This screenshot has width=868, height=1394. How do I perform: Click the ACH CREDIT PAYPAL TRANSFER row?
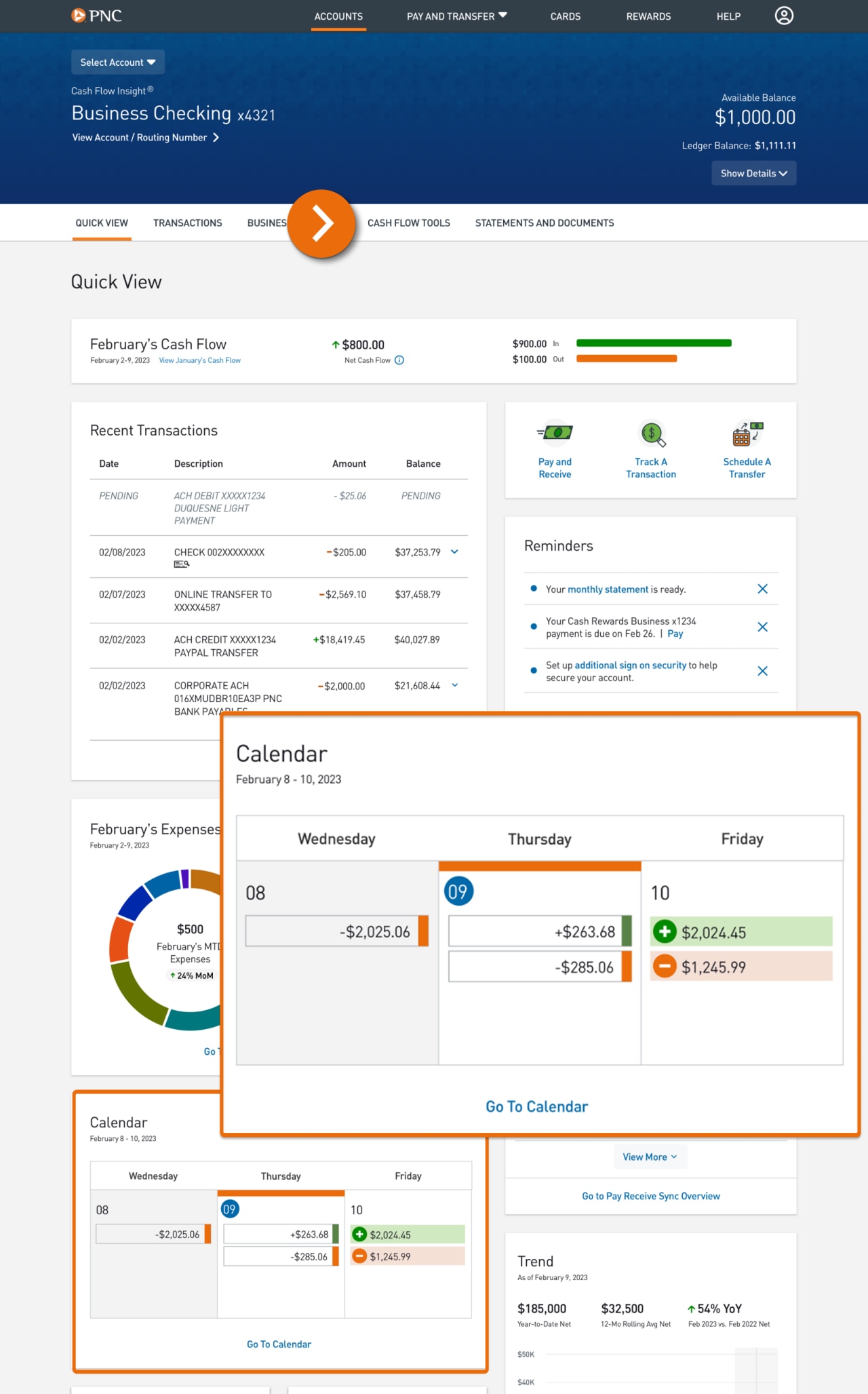(x=279, y=646)
